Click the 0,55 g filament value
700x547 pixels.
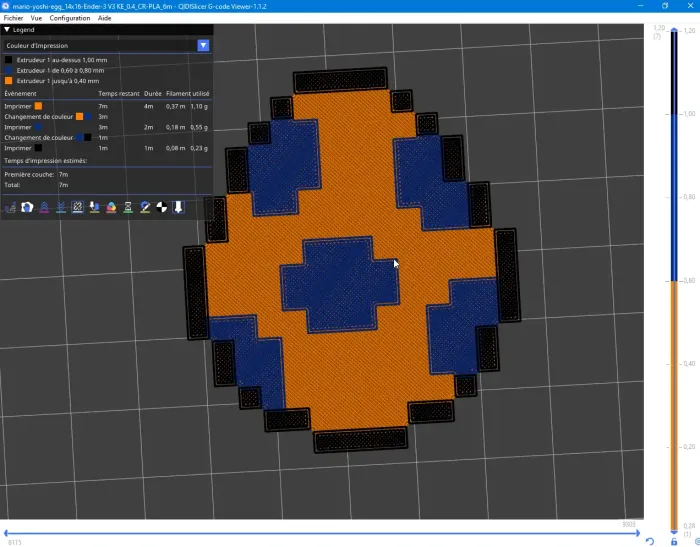click(199, 127)
